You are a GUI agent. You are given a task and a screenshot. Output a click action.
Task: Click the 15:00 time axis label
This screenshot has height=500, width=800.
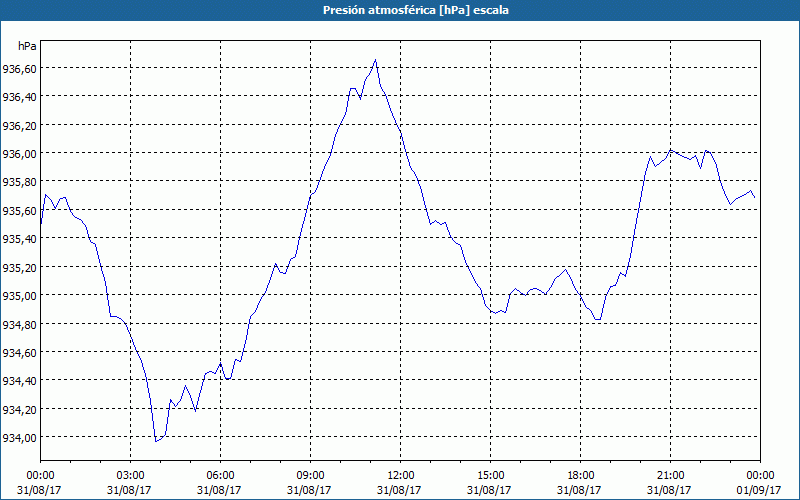(x=490, y=476)
